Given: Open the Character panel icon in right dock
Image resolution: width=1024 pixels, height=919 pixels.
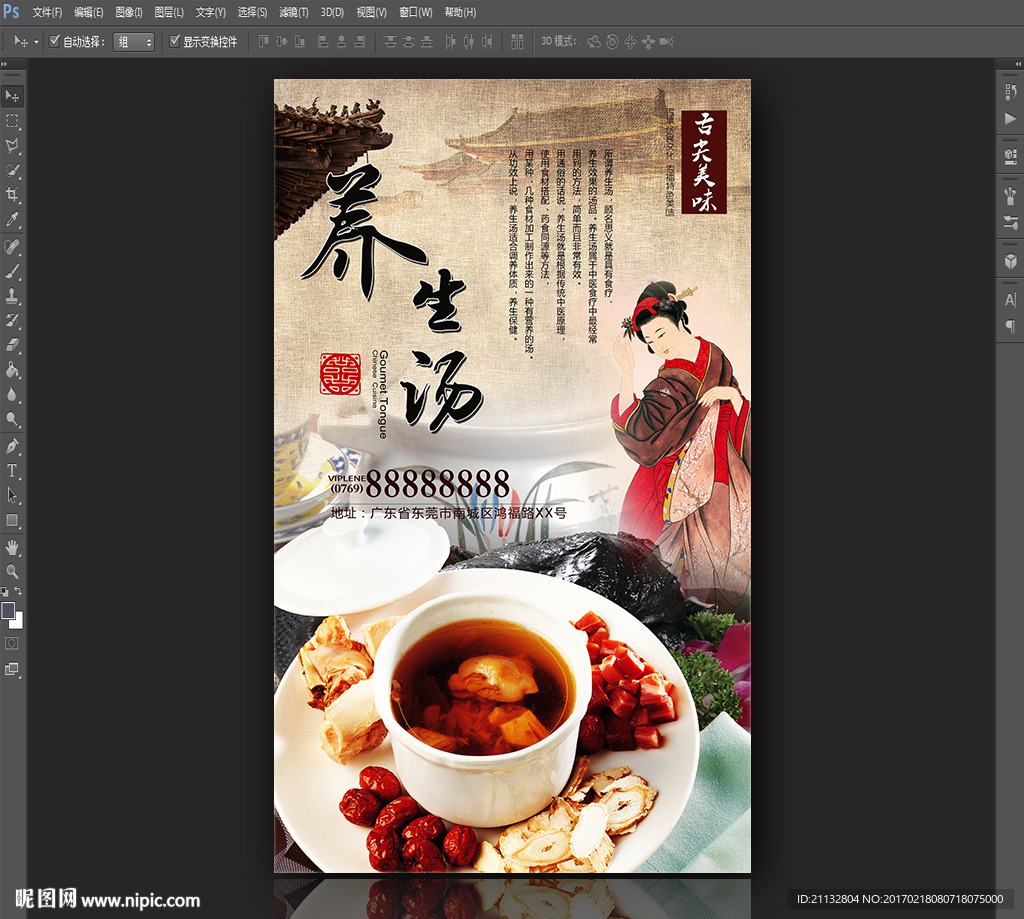Looking at the screenshot, I should point(1010,300).
